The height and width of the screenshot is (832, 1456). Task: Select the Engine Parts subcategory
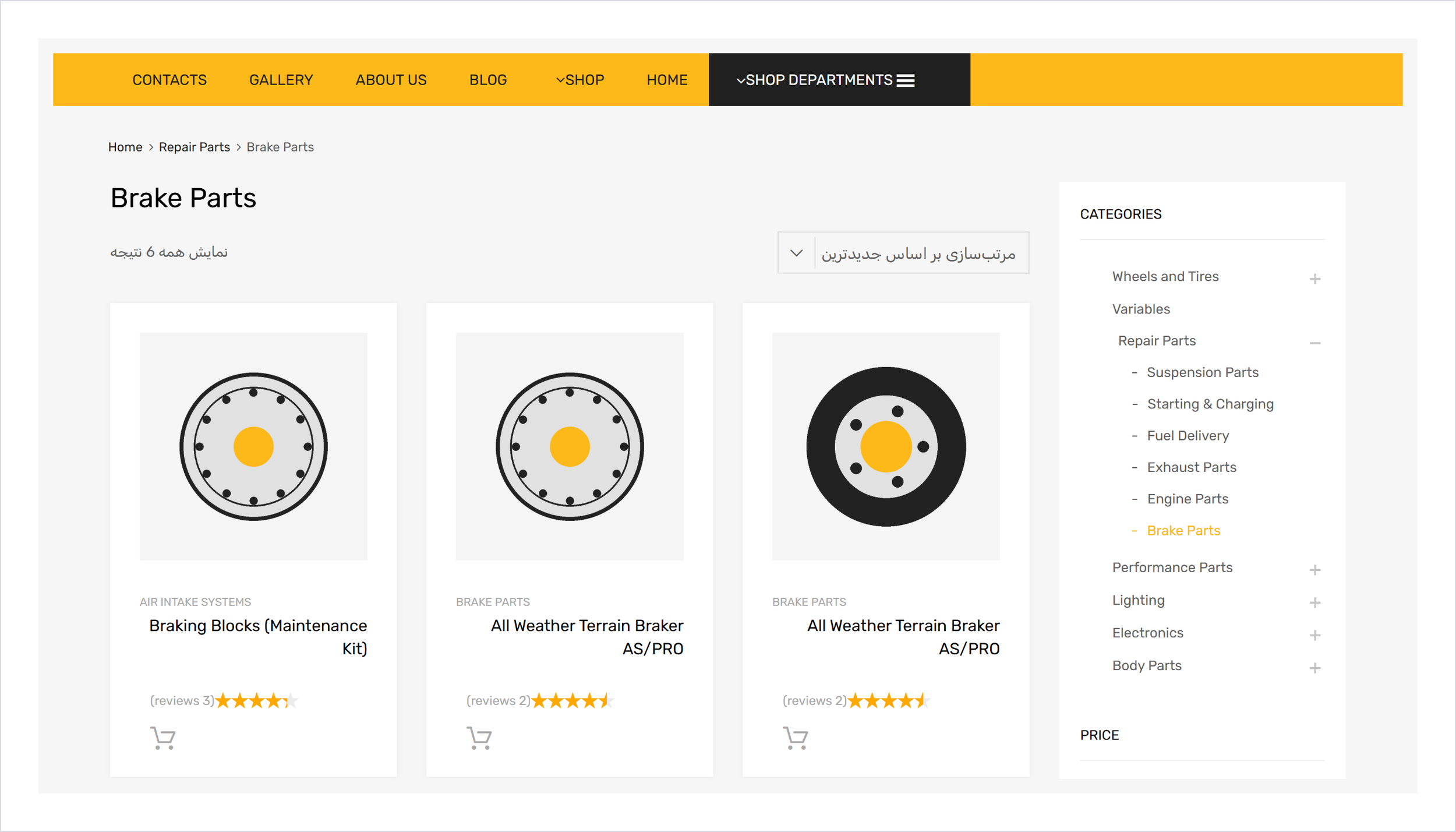pos(1188,499)
